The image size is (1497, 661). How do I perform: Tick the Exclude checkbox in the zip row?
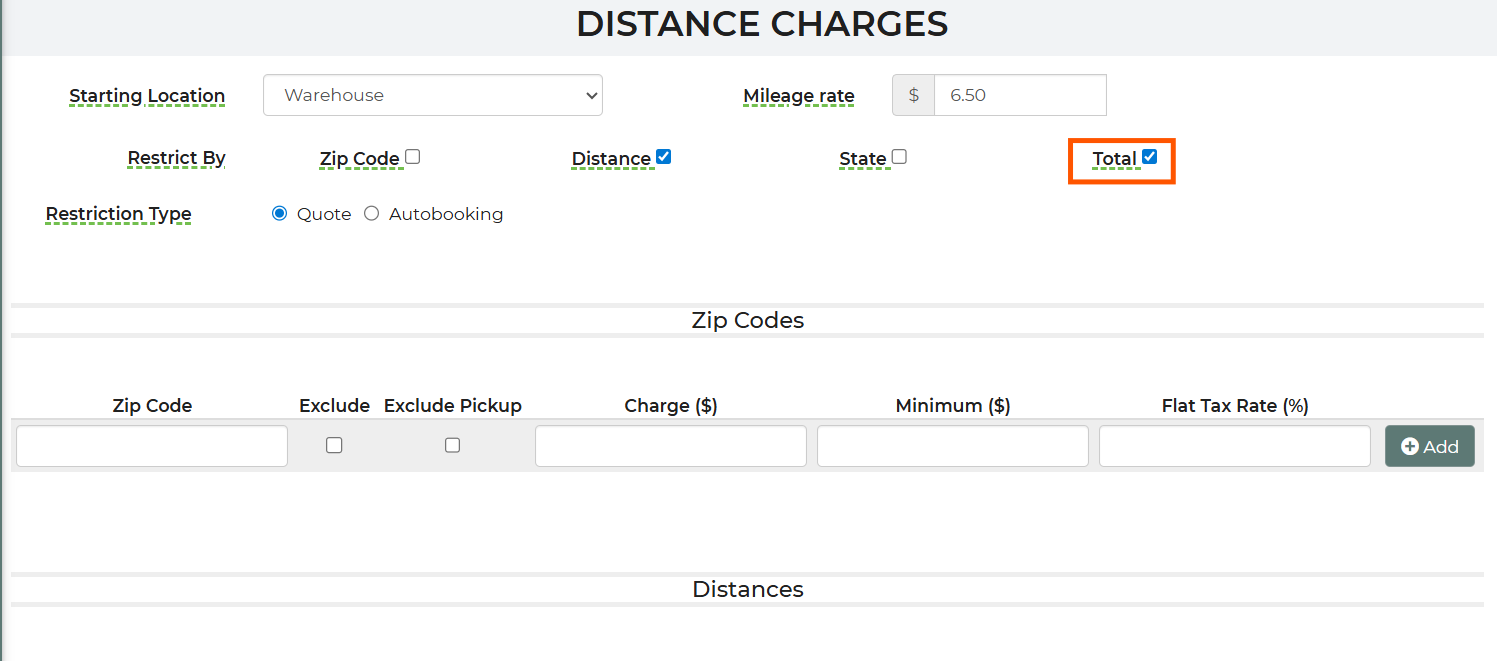coord(334,446)
